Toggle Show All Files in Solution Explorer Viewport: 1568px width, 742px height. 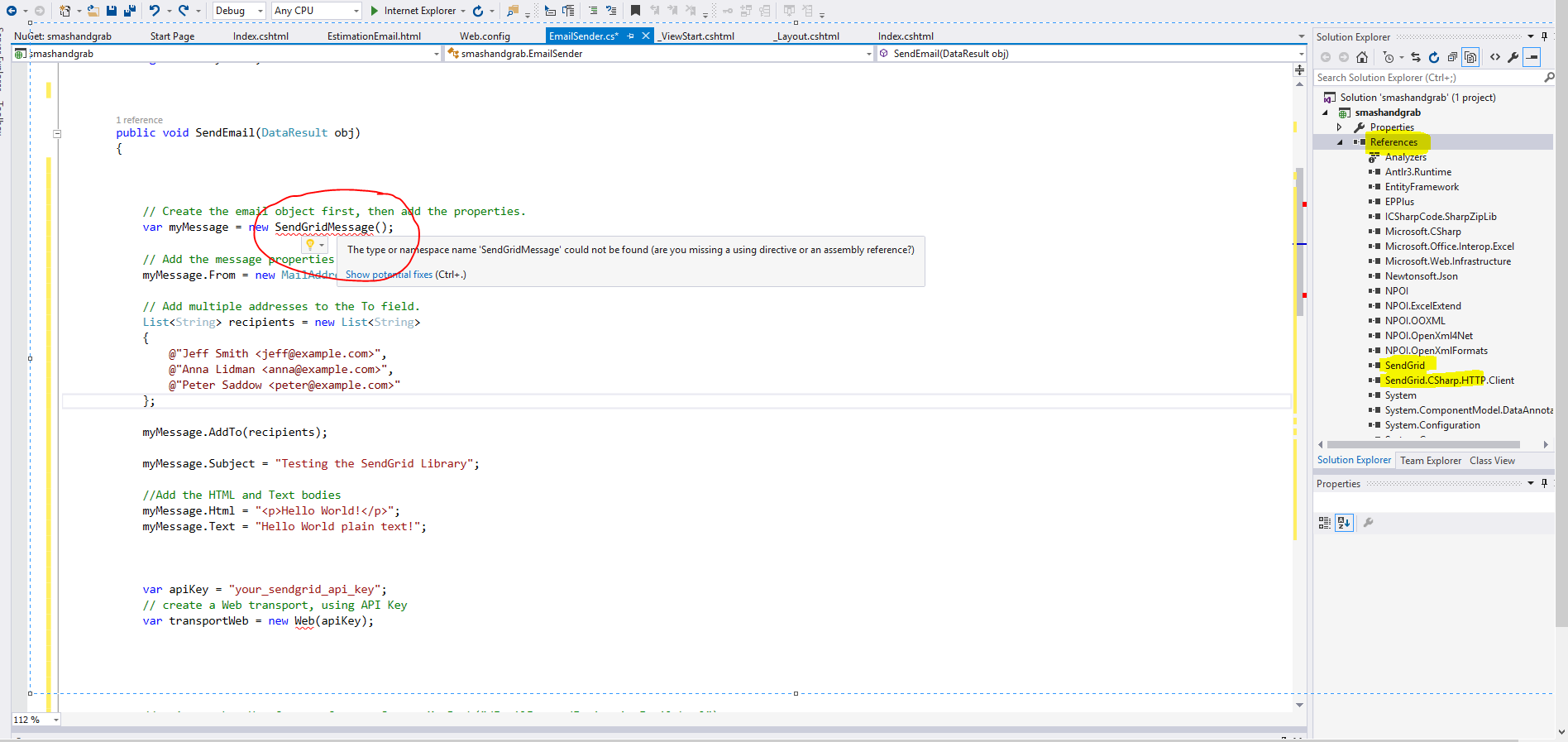pyautogui.click(x=1470, y=57)
